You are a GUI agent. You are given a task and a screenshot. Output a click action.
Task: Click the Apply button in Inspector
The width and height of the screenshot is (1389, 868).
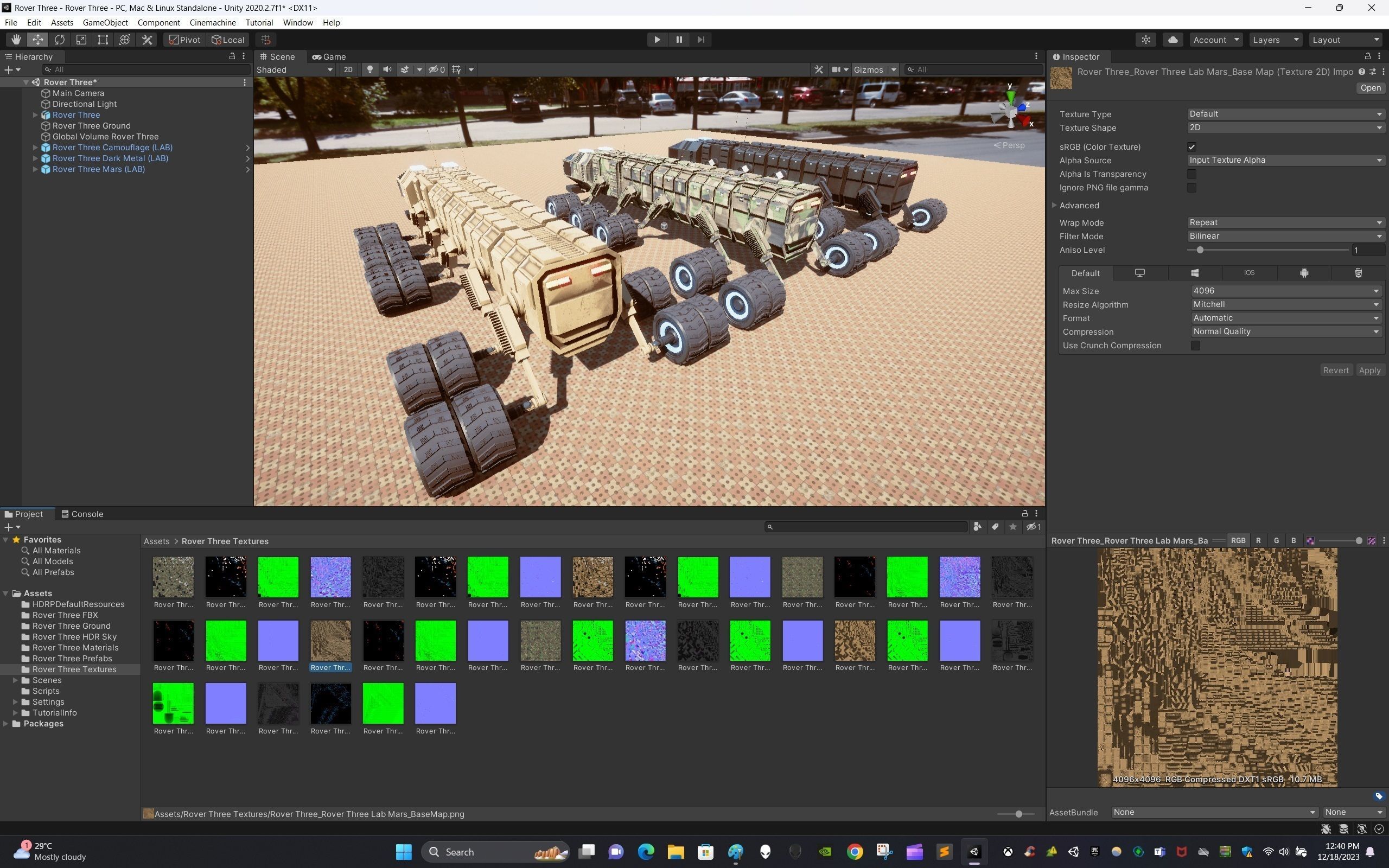(x=1369, y=371)
